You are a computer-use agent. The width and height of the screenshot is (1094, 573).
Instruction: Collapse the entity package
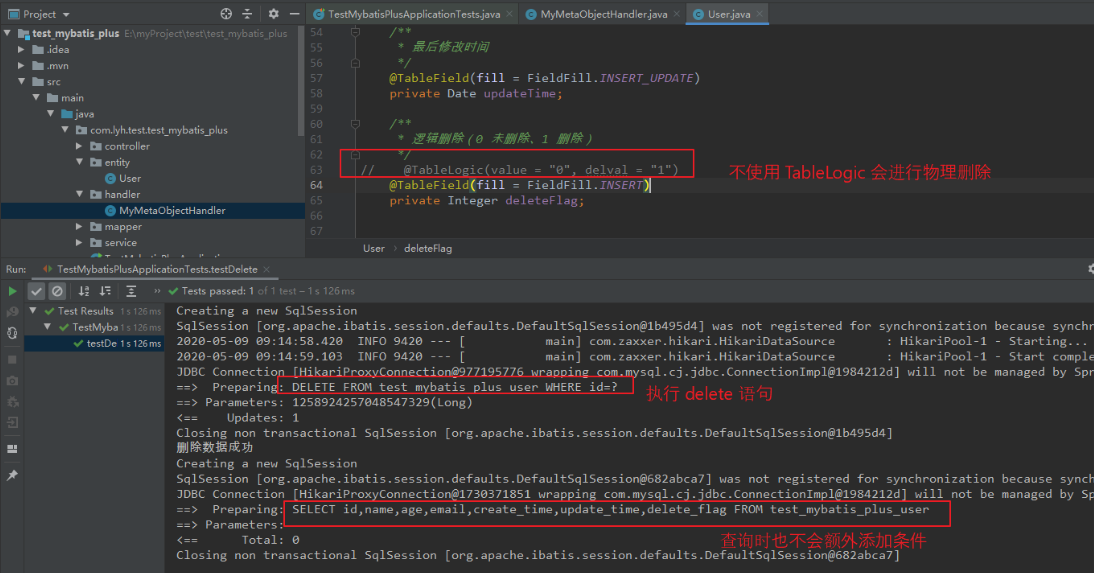(80, 162)
